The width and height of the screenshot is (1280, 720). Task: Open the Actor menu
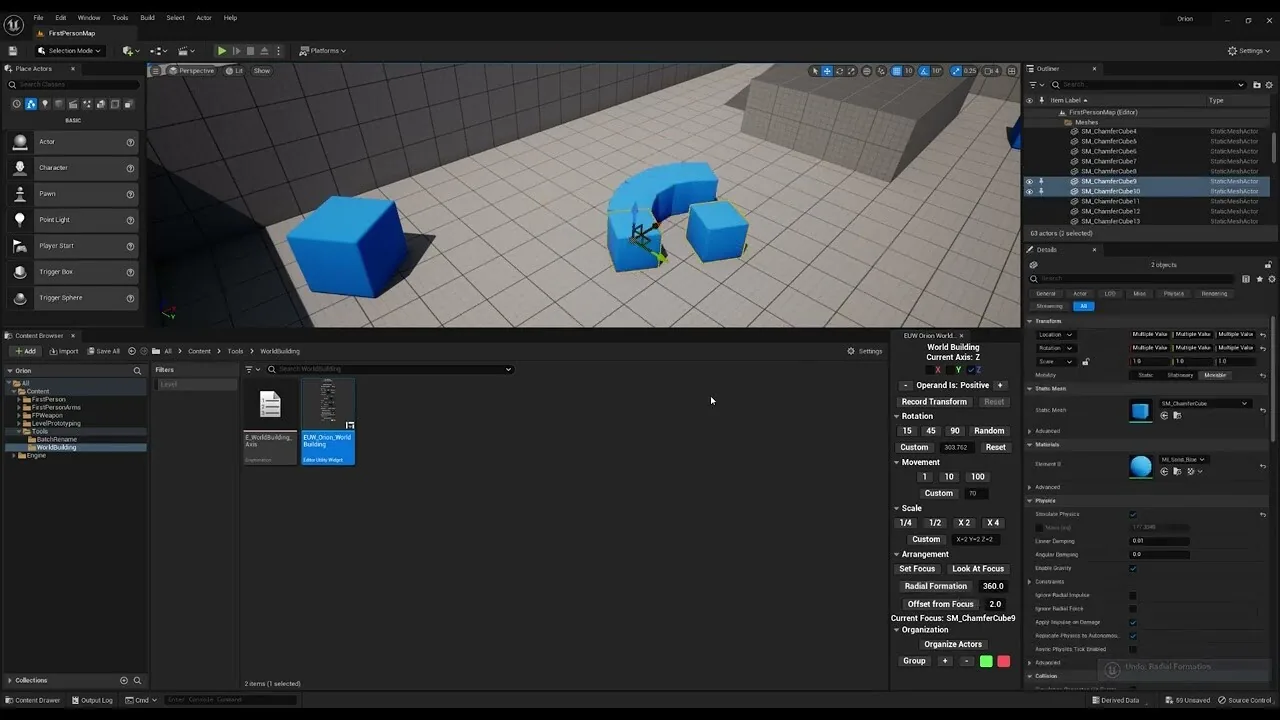(x=204, y=18)
